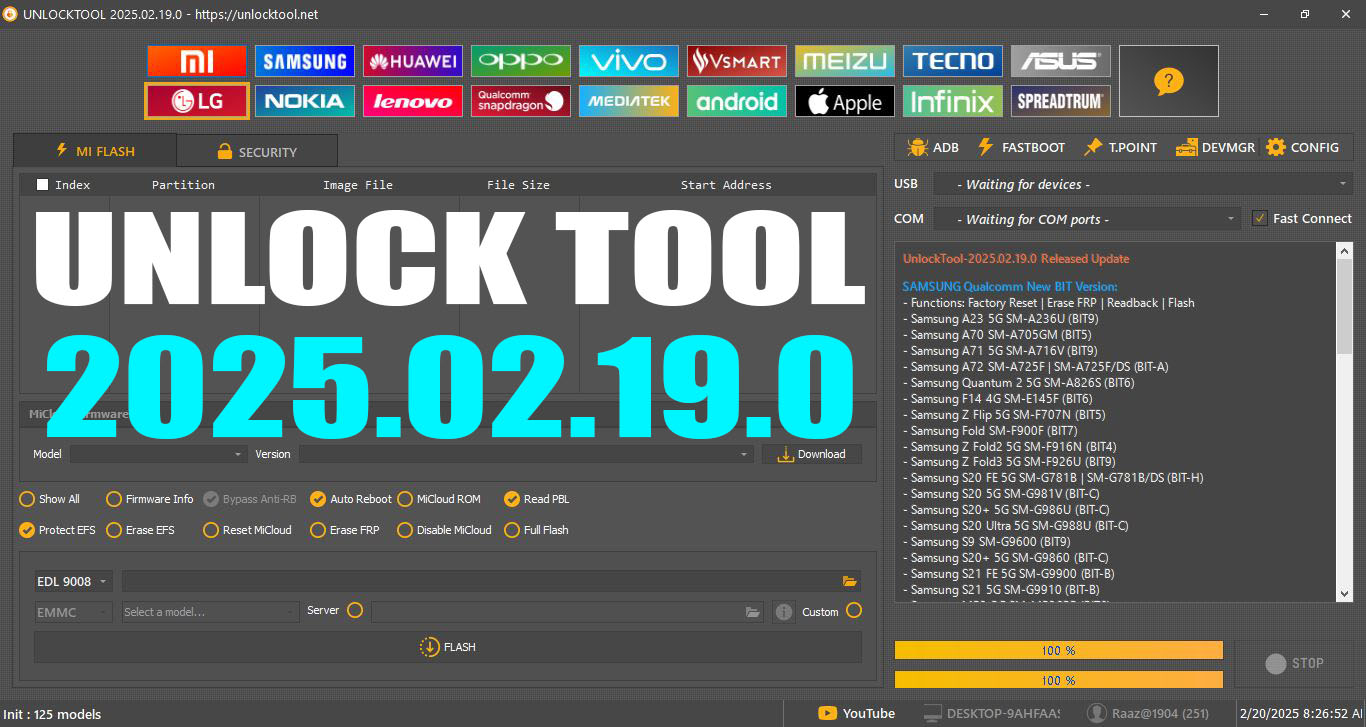This screenshot has height=727, width=1366.
Task: Open the ADB tab
Action: [x=932, y=147]
